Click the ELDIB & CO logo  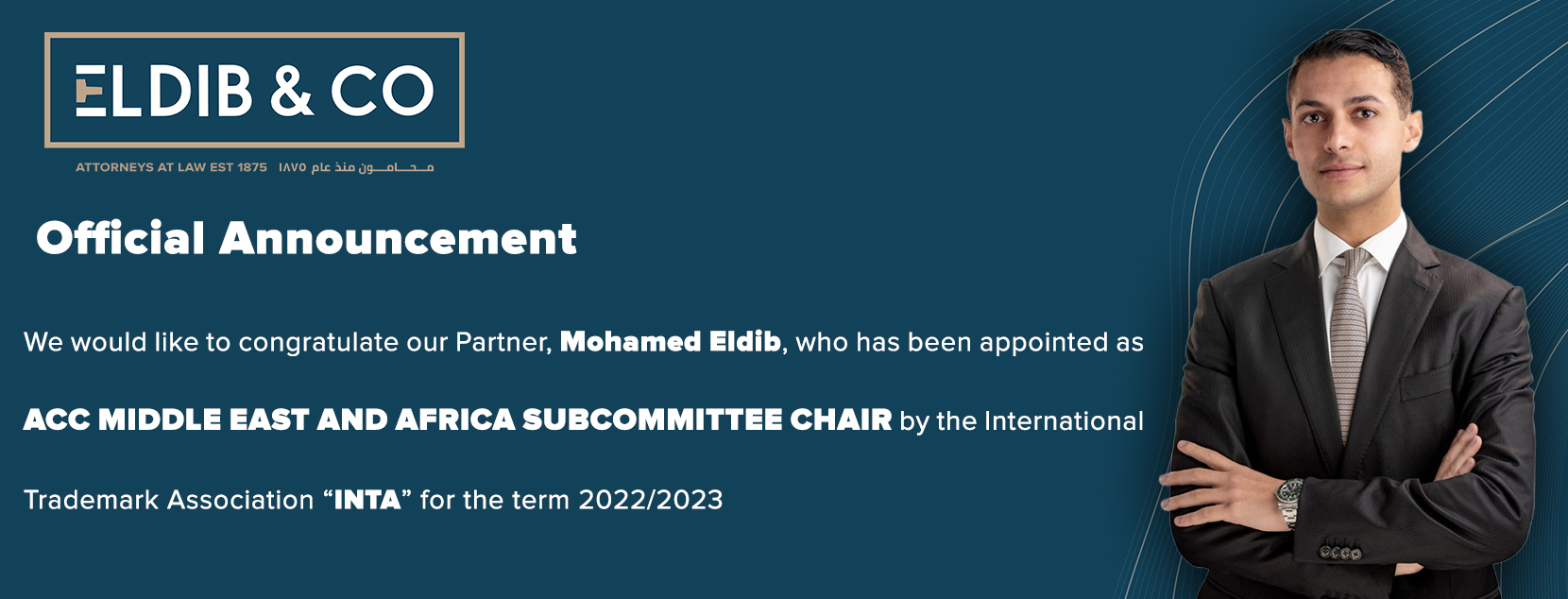(254, 91)
